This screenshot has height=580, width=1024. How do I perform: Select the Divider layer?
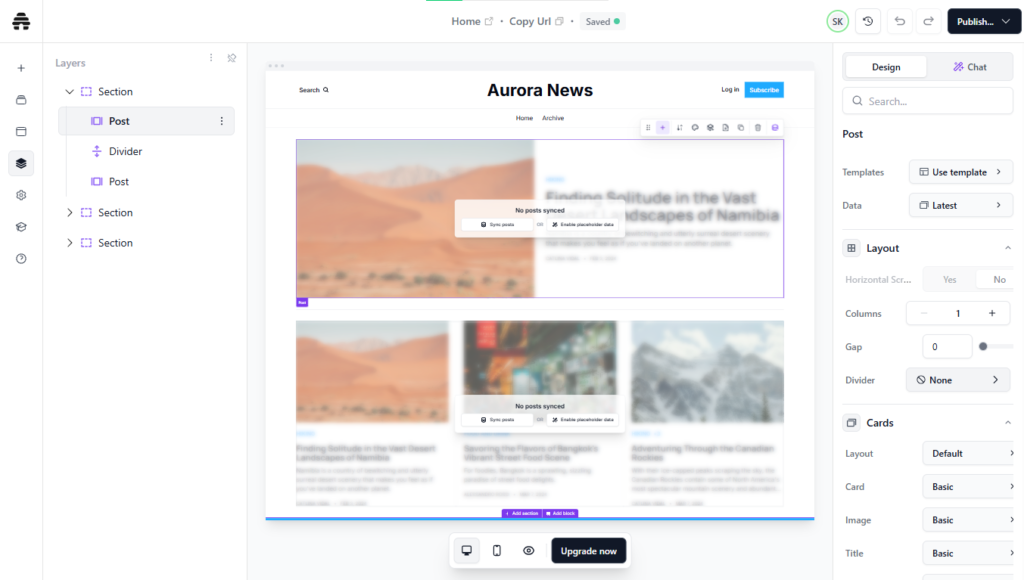[x=125, y=151]
